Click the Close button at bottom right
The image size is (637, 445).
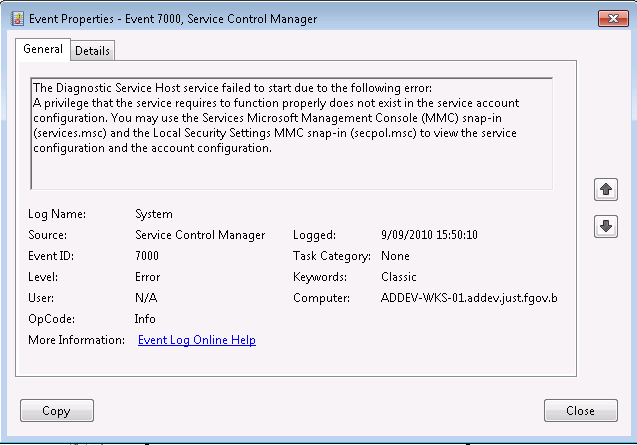pos(580,411)
